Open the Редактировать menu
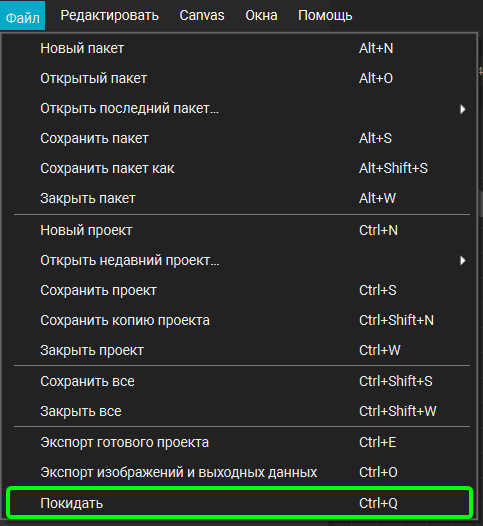Viewport: 483px width, 526px height. click(x=109, y=16)
